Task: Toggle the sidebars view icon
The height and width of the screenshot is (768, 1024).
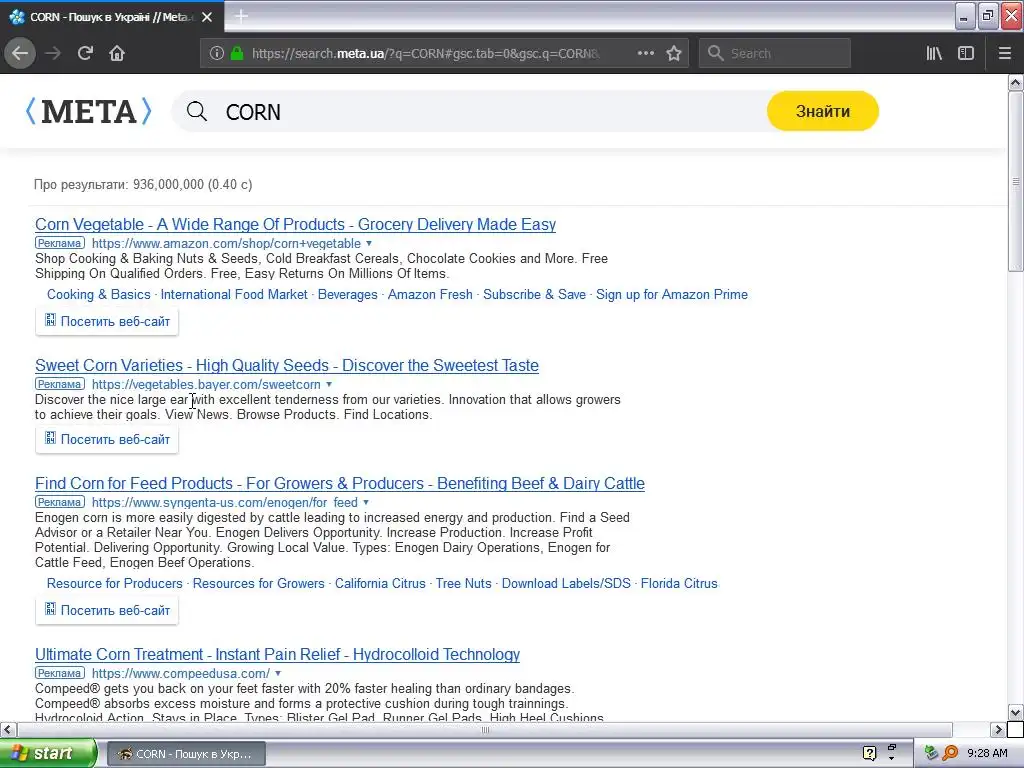Action: coord(966,54)
